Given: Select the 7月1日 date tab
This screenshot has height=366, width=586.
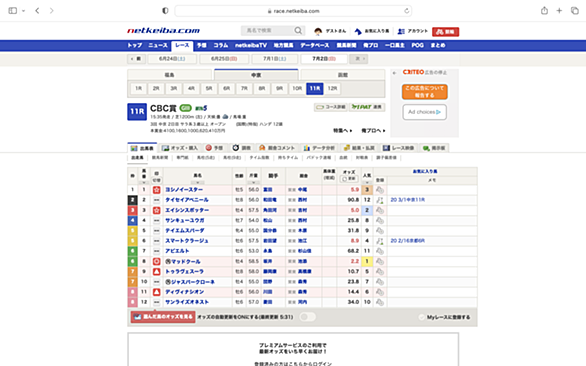Looking at the screenshot, I should point(275,59).
